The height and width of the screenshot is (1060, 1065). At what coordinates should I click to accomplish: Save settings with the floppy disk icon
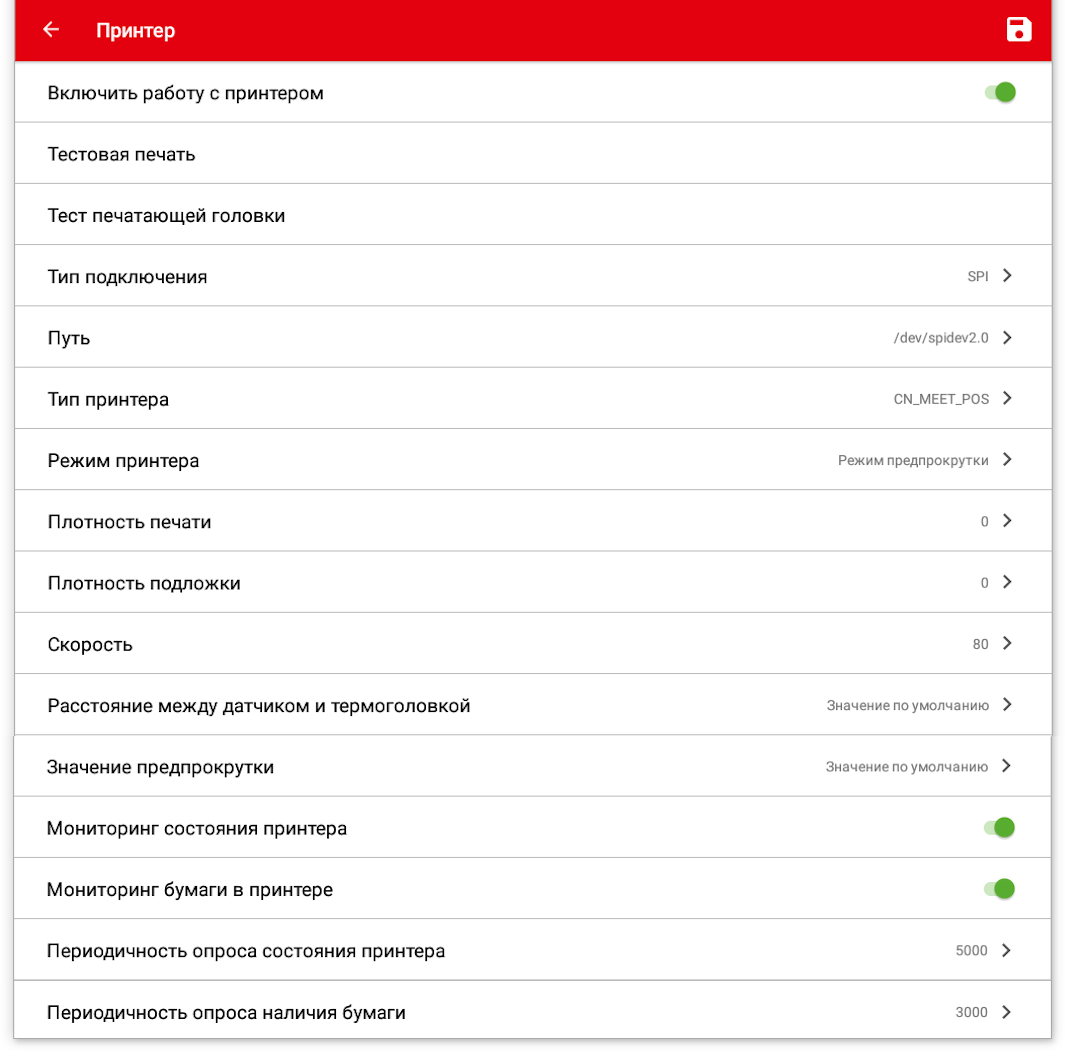click(x=1018, y=30)
